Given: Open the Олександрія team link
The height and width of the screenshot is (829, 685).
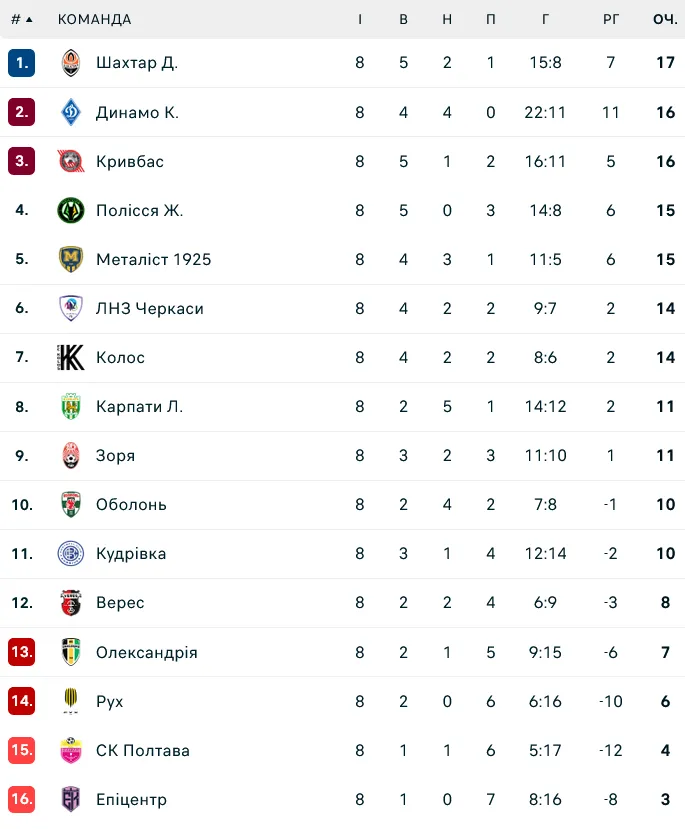Looking at the screenshot, I should (146, 652).
